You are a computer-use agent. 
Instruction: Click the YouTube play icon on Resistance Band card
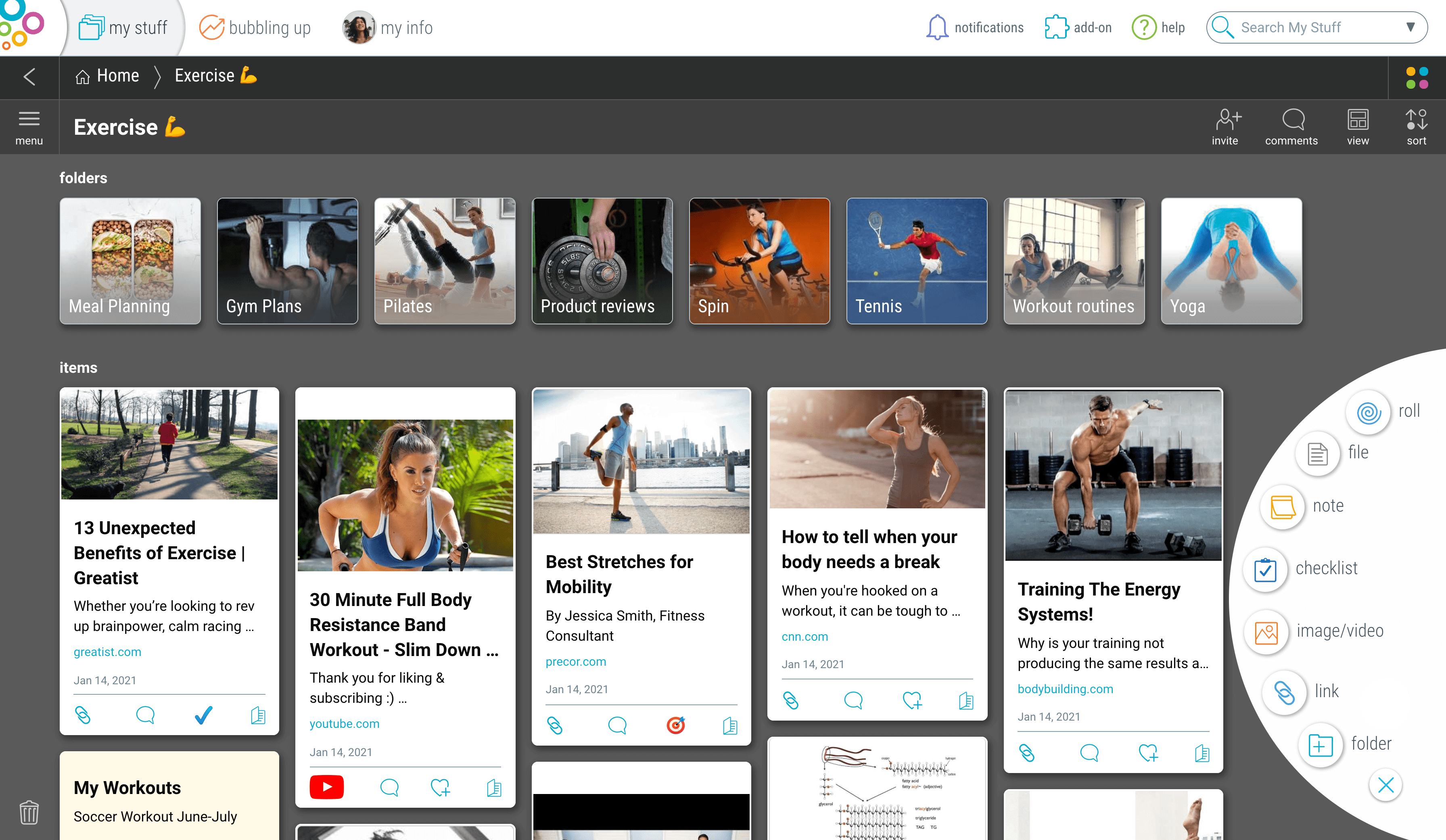[326, 787]
